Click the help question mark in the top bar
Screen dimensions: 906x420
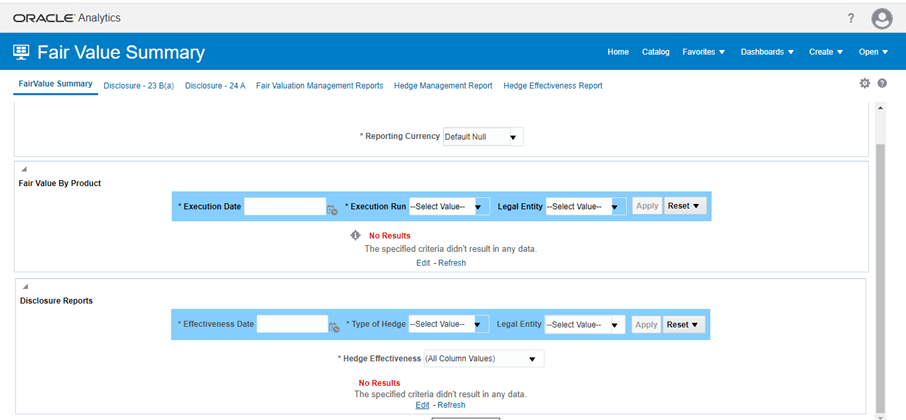coord(851,18)
